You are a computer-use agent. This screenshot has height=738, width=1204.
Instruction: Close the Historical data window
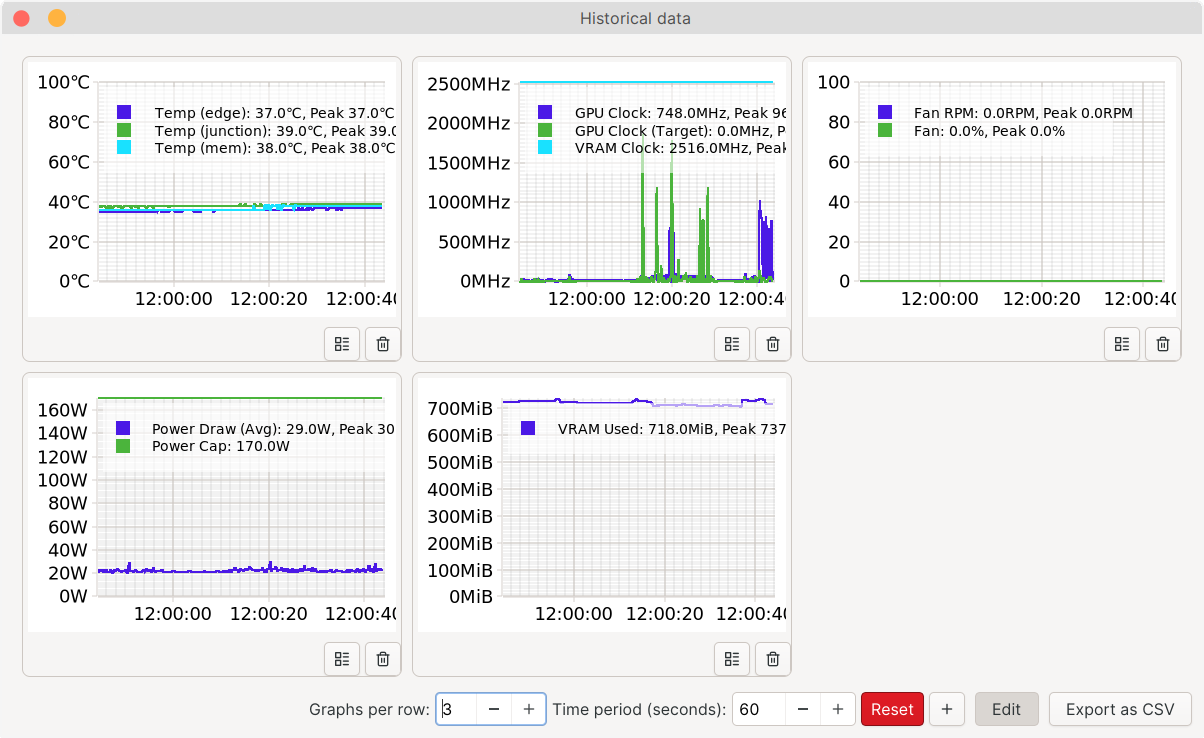[x=21, y=18]
